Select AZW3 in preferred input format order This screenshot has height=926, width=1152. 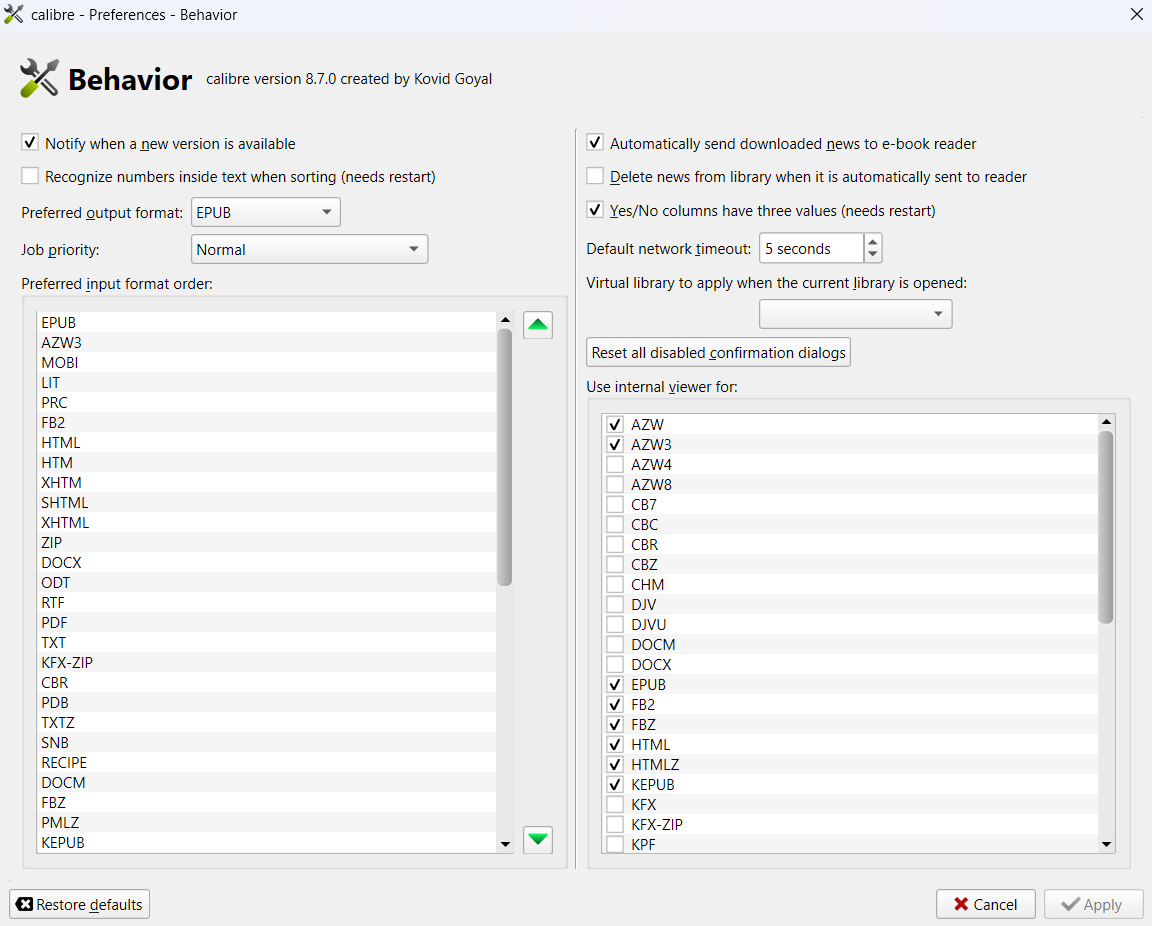(267, 342)
